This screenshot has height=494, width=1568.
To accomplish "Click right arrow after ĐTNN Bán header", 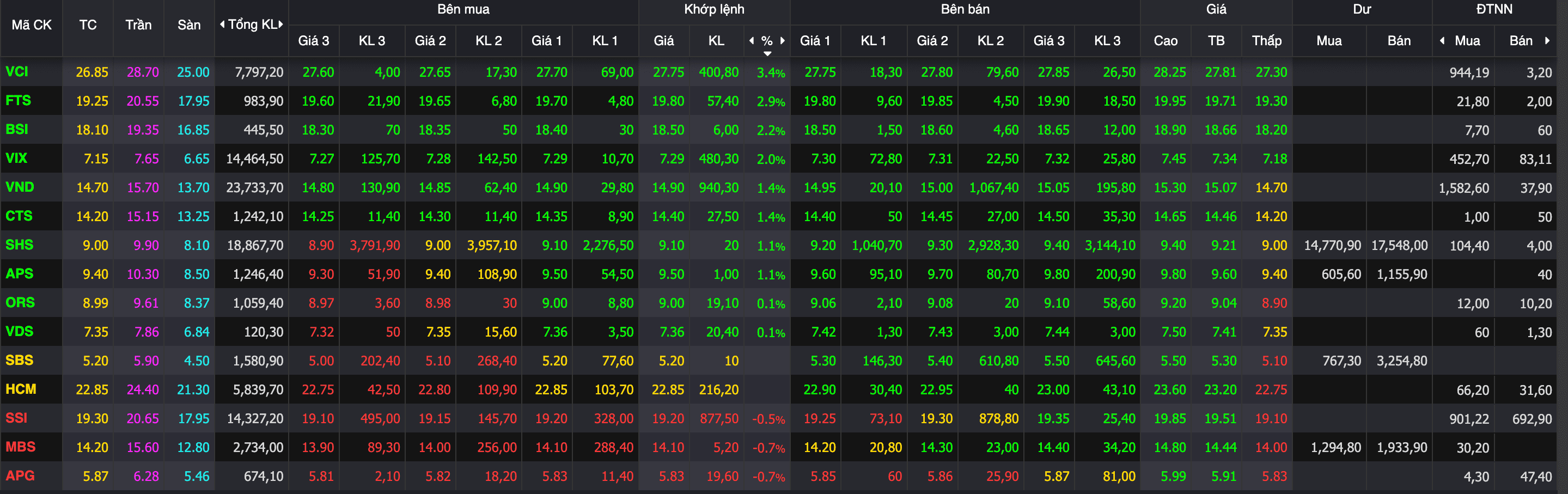I will click(1547, 41).
